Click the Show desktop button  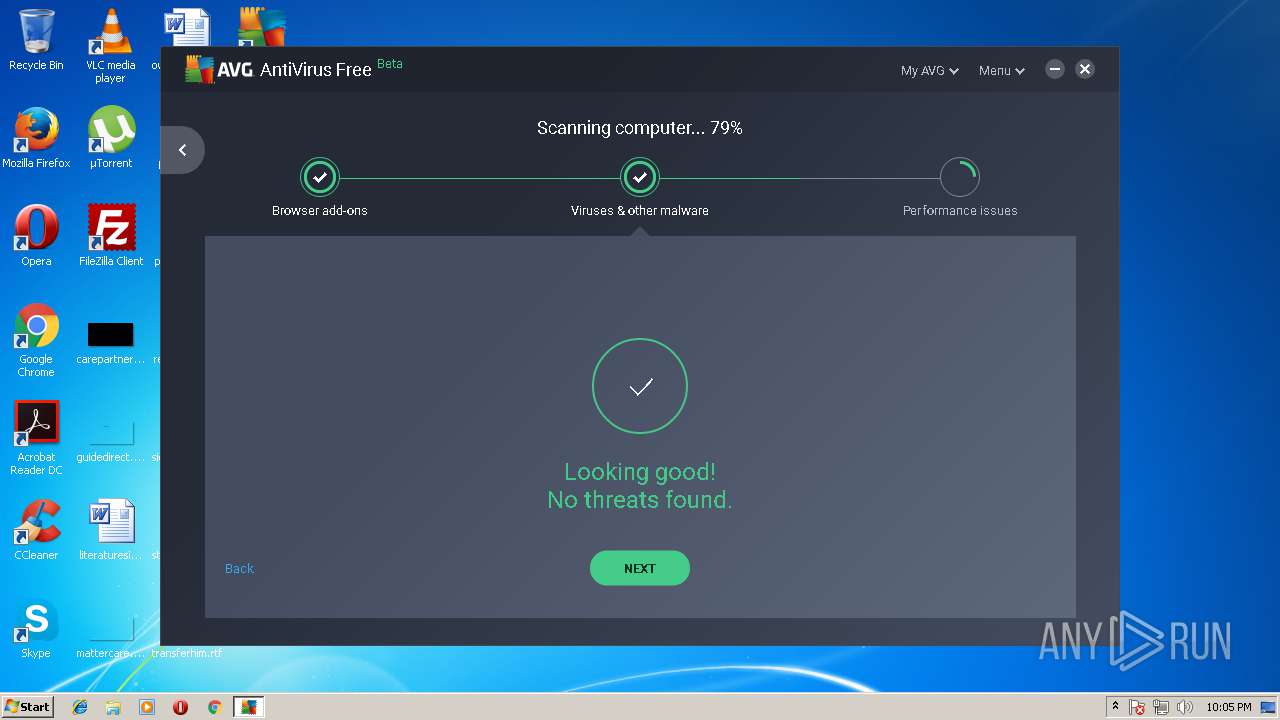click(x=1270, y=707)
